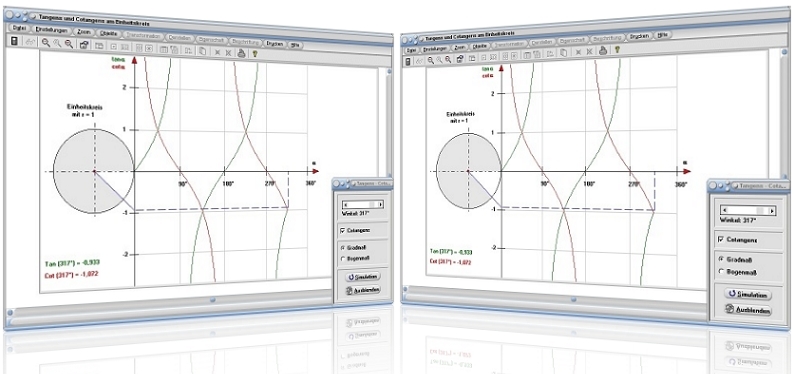This screenshot has height=374, width=794.
Task: Open Einstellungen menu in right window
Action: (435, 49)
